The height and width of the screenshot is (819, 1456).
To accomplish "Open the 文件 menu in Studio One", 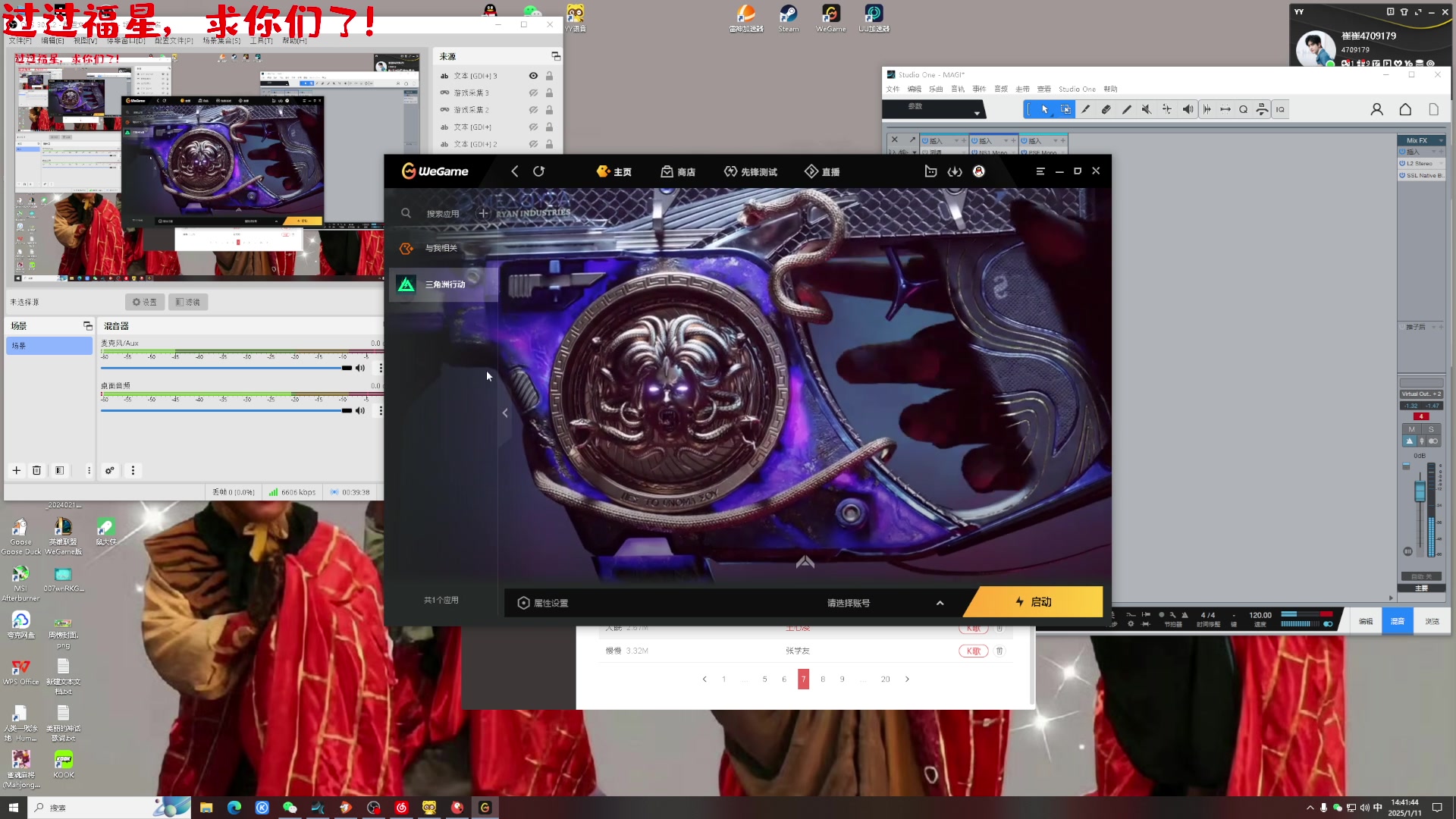I will click(x=893, y=89).
